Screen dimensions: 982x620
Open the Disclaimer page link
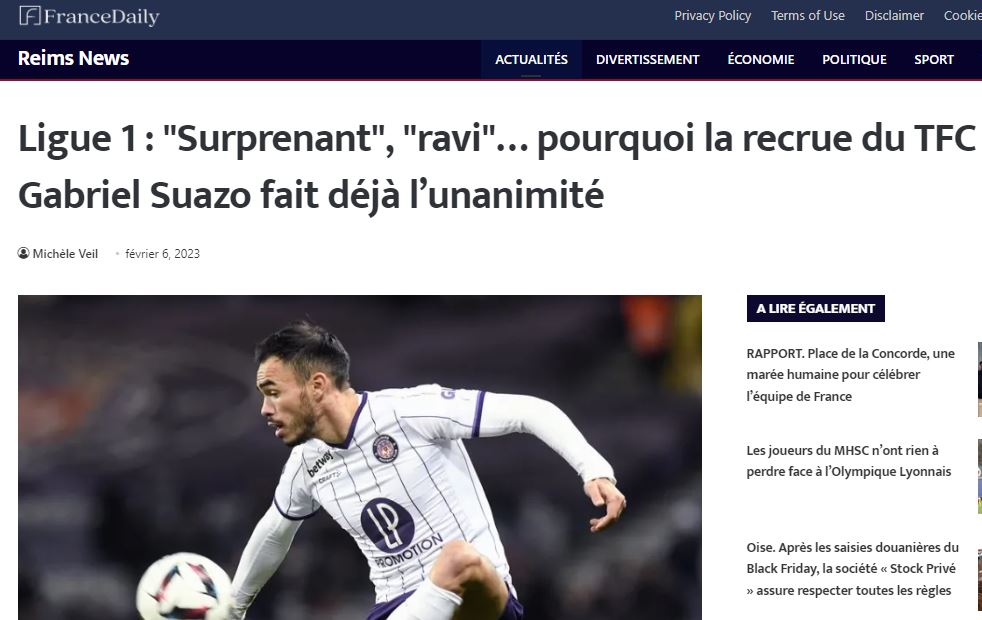894,16
